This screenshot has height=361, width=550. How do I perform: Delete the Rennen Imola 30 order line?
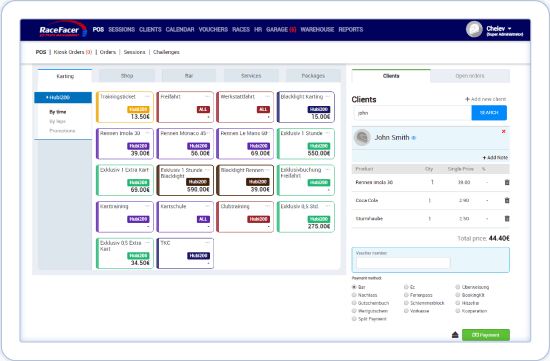pyautogui.click(x=507, y=182)
